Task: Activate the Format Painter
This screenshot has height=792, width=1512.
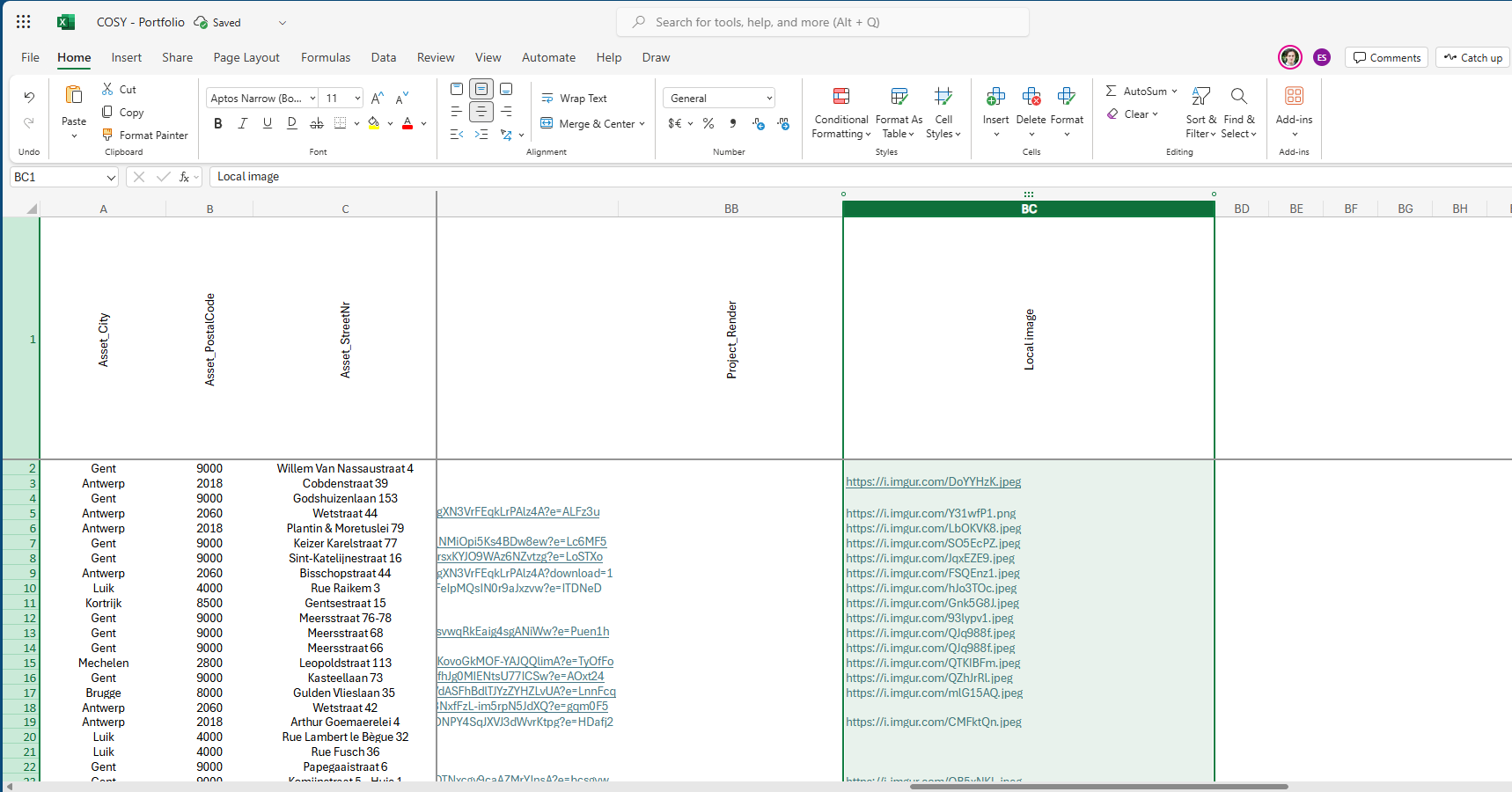Action: tap(145, 135)
